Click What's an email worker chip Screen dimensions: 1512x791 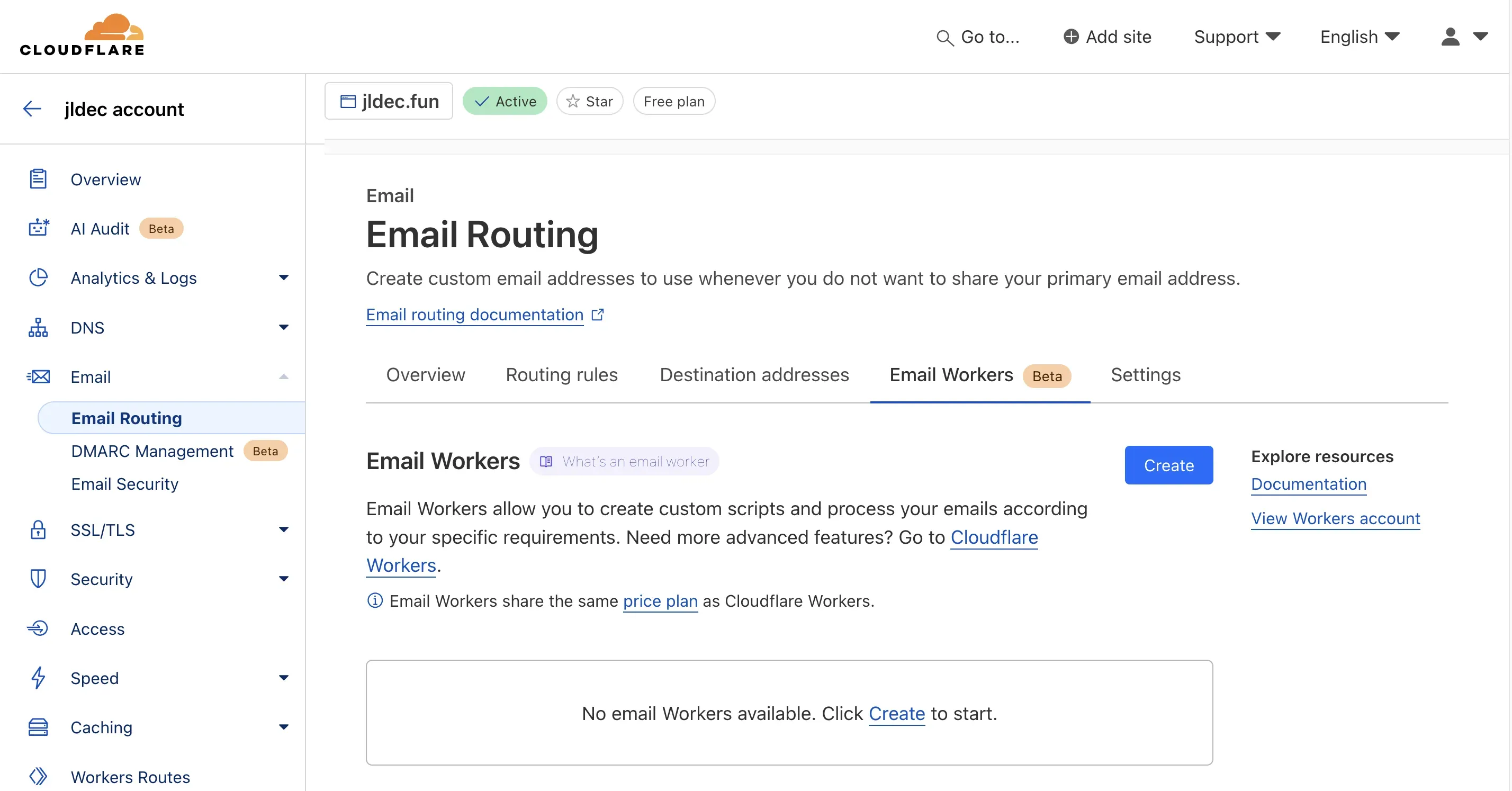625,461
